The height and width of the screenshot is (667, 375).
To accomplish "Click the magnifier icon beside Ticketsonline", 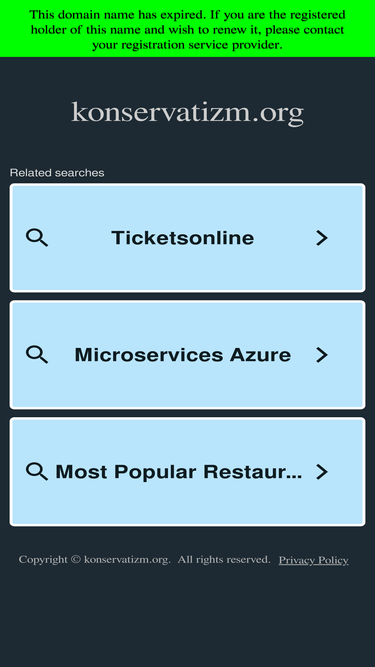I will [37, 237].
